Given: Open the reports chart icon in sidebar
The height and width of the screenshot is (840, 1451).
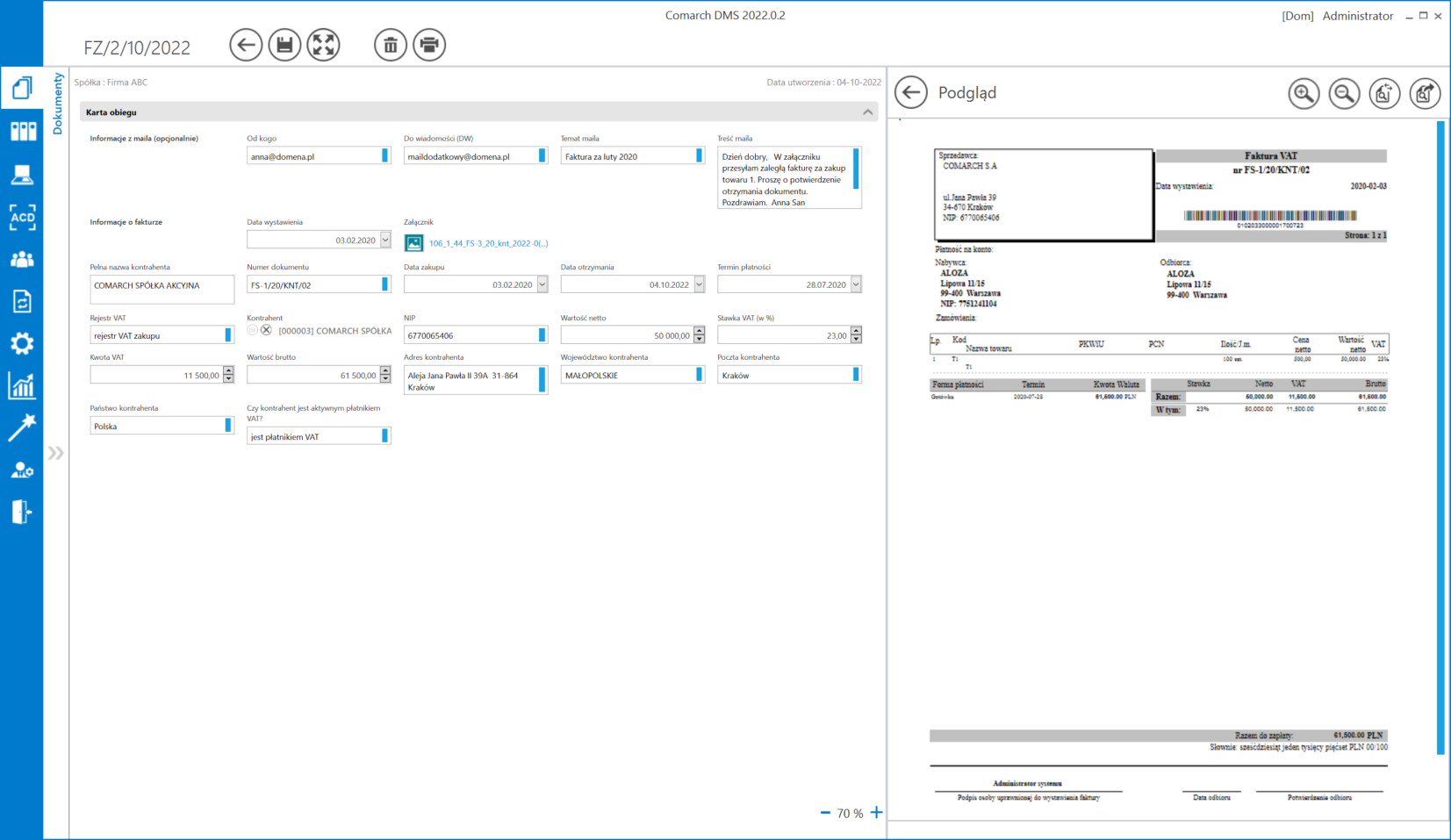Looking at the screenshot, I should click(x=22, y=385).
